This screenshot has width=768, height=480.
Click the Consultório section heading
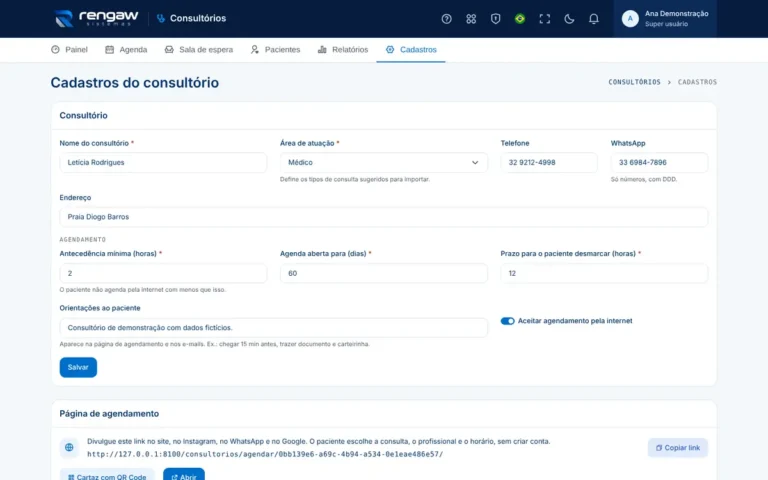(83, 116)
